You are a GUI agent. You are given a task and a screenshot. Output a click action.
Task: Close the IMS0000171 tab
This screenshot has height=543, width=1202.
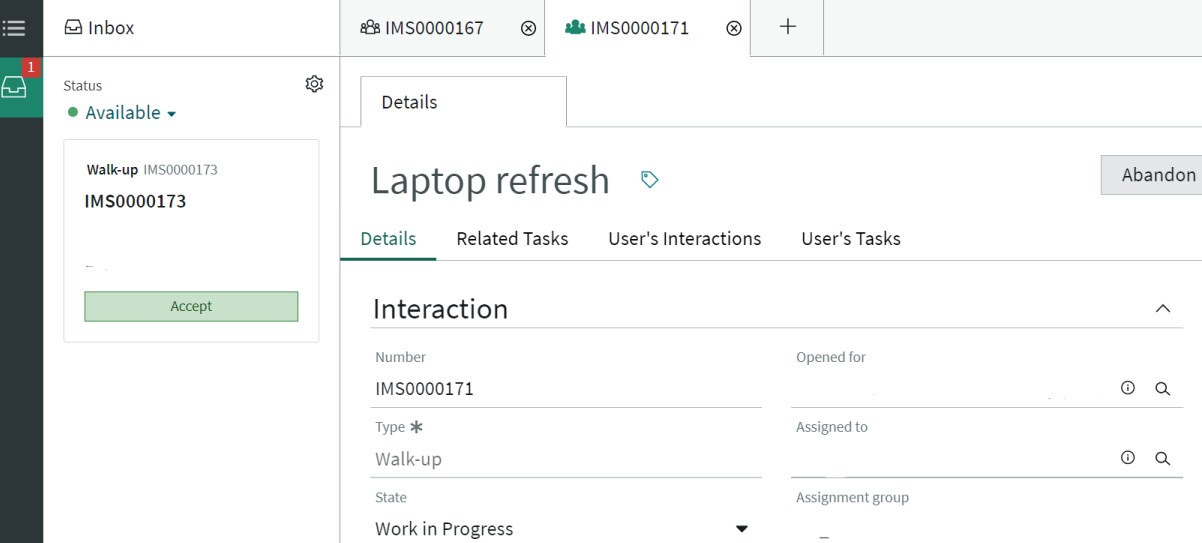point(734,29)
